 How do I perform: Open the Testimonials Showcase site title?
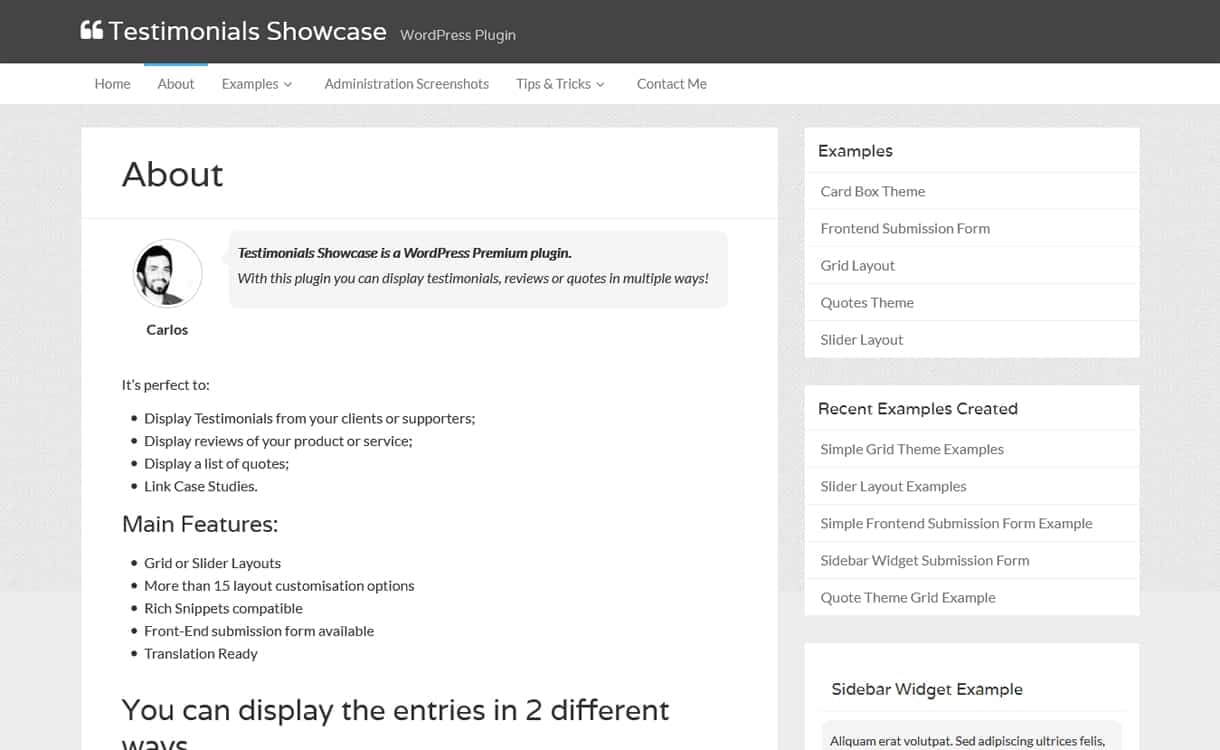(x=247, y=31)
